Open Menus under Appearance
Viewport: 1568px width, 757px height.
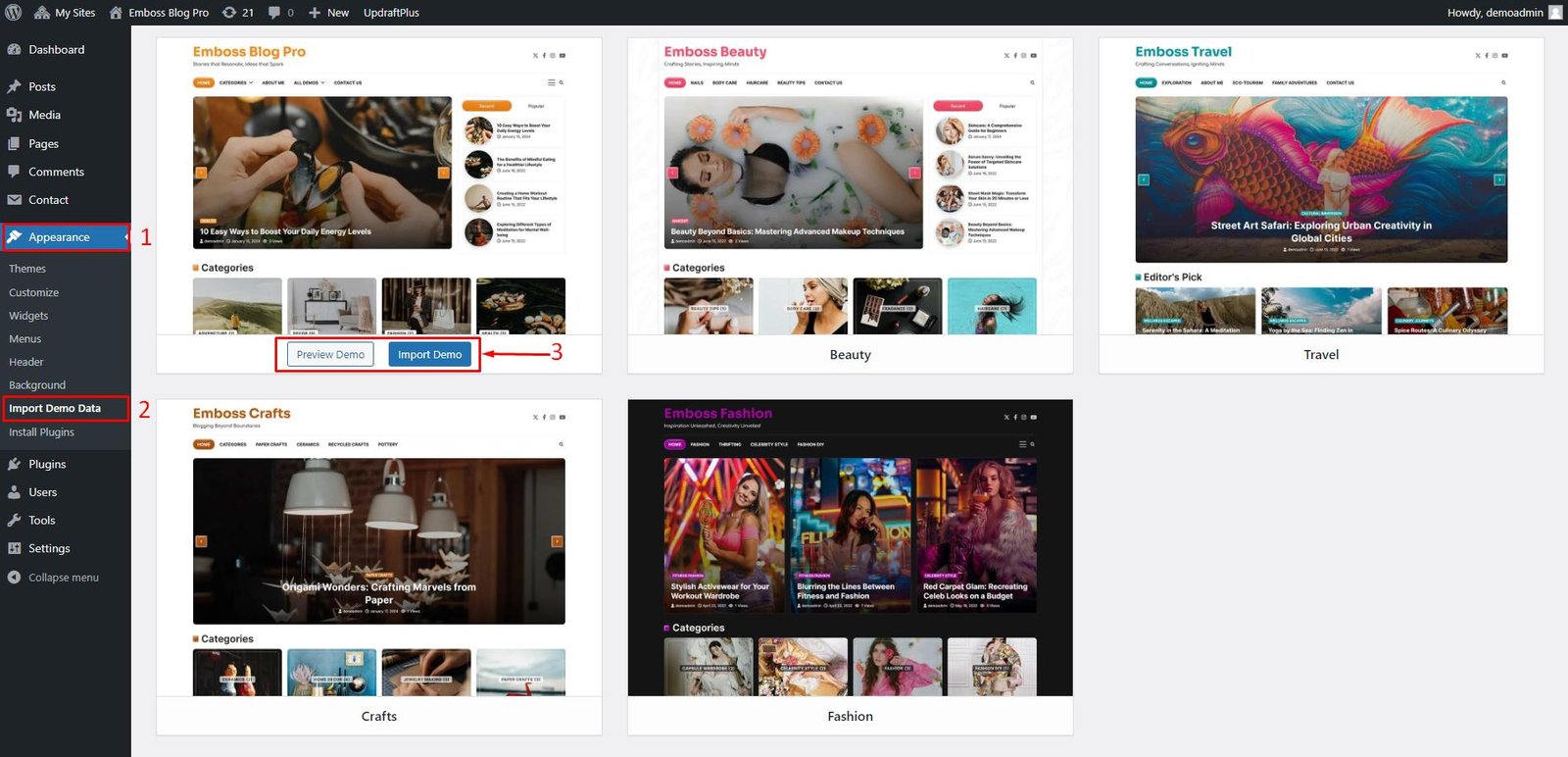(x=24, y=339)
